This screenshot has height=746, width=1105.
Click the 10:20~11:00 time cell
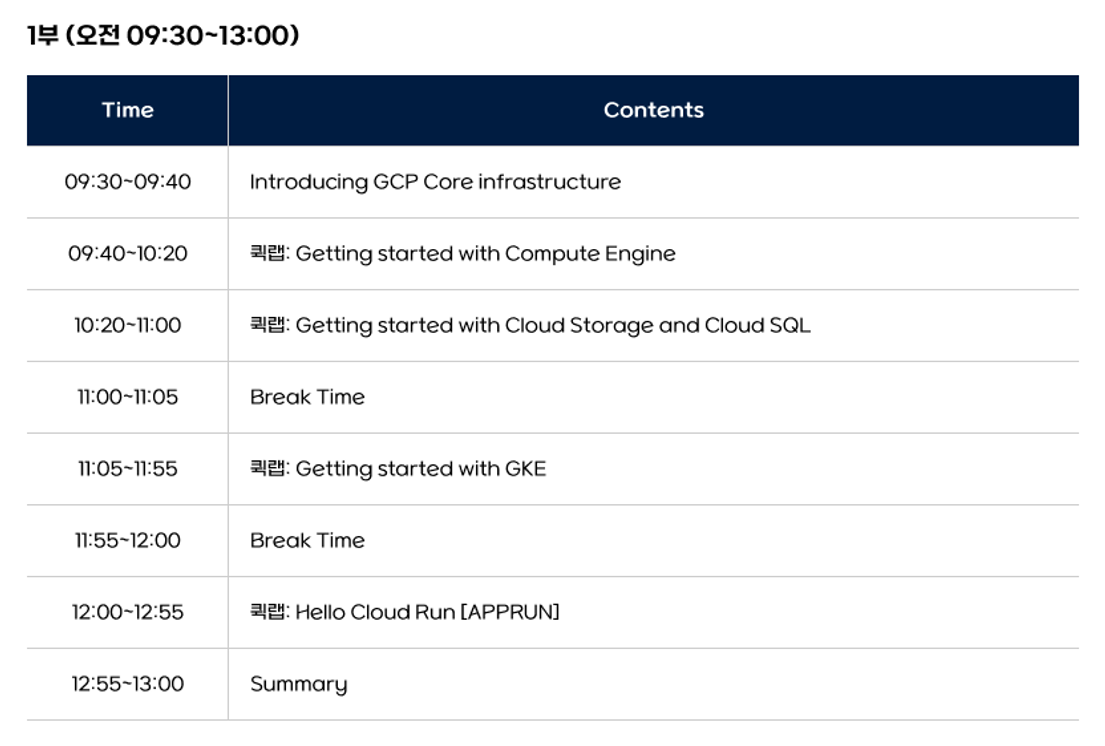(x=127, y=325)
